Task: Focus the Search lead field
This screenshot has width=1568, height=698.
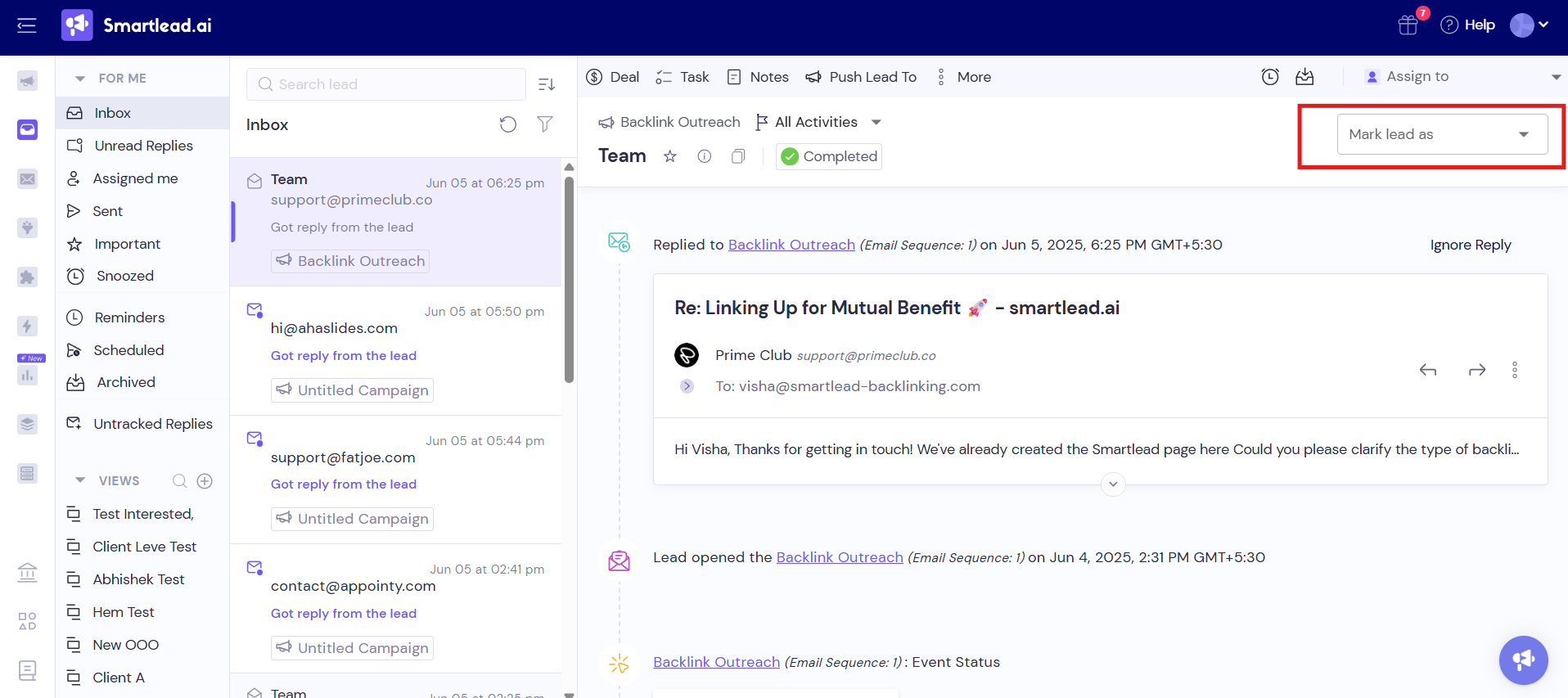Action: point(386,84)
